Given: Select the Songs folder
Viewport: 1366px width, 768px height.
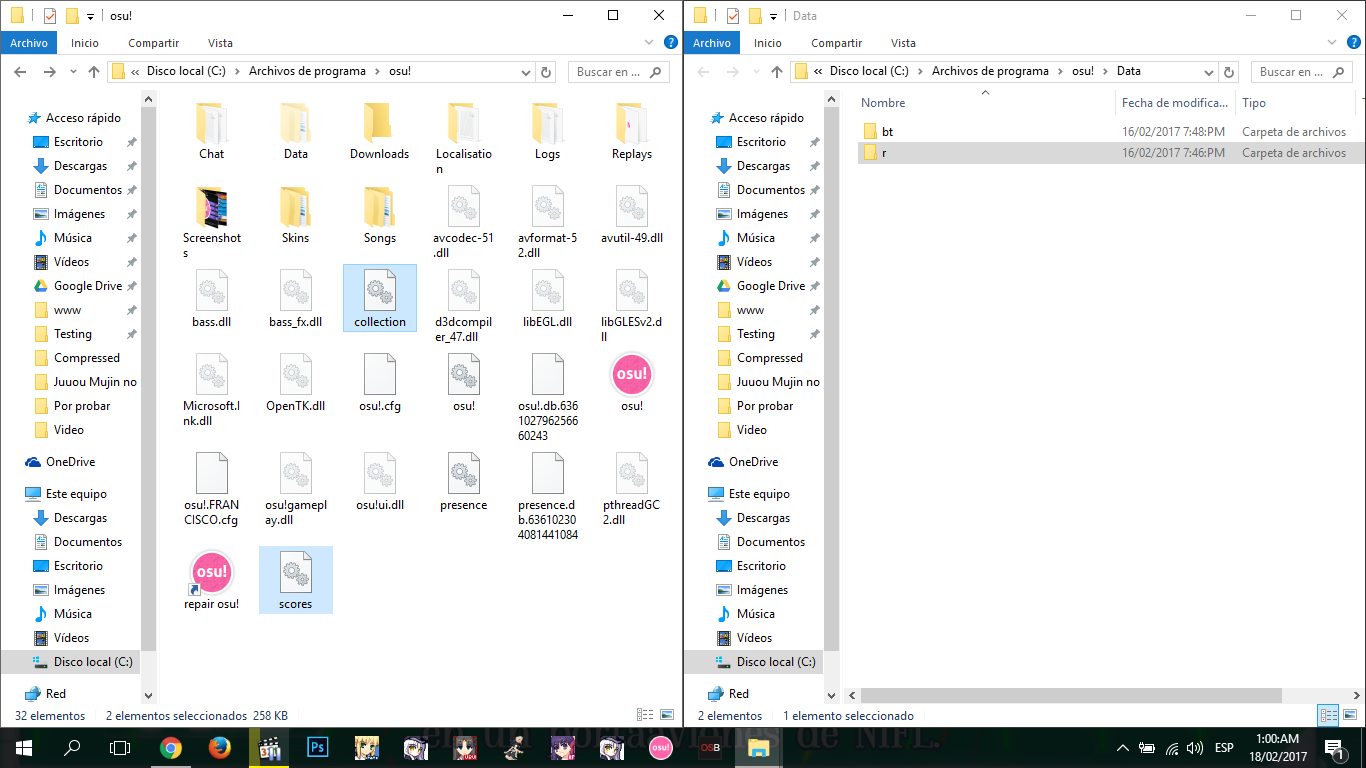Looking at the screenshot, I should (379, 215).
